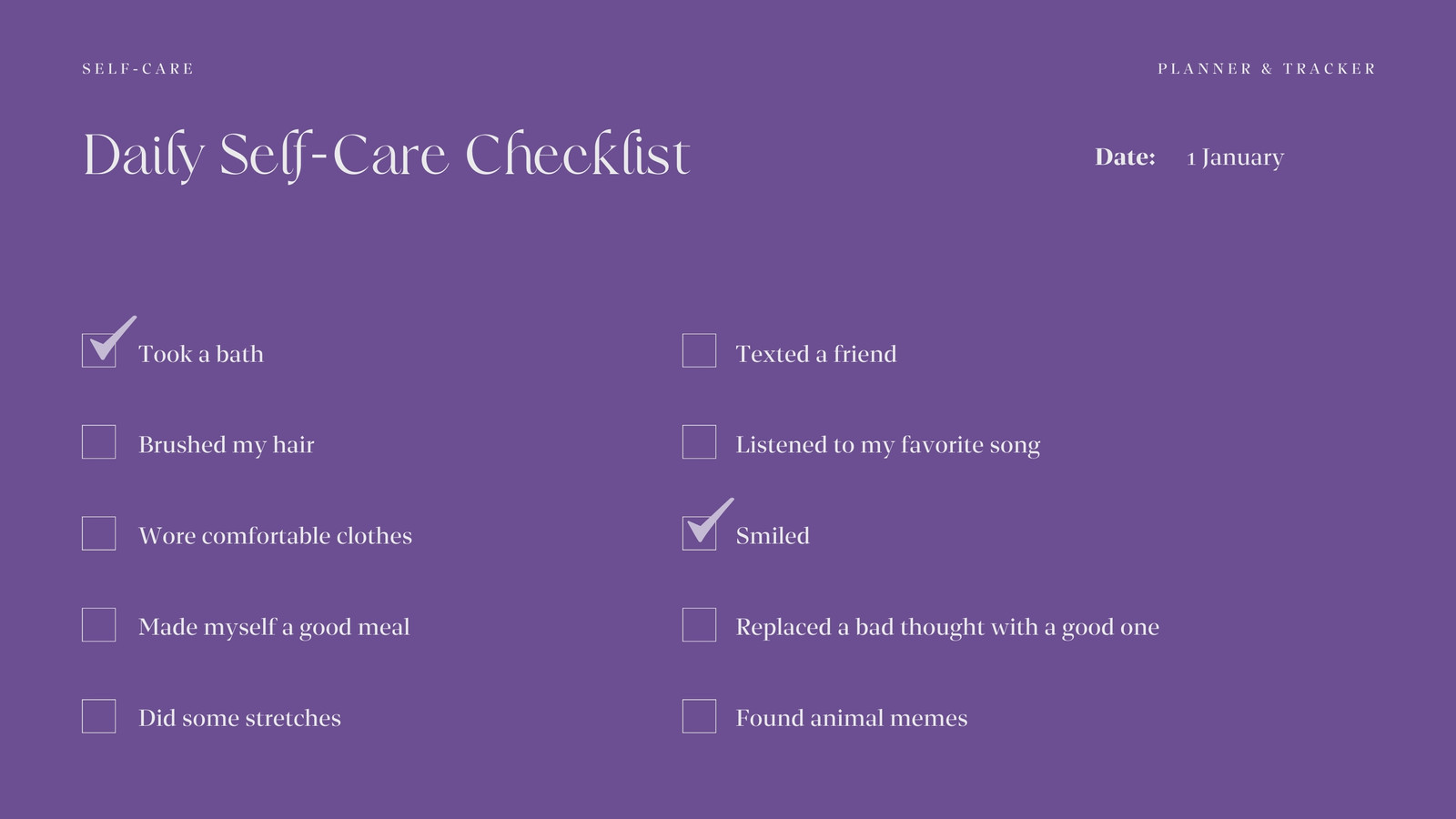Screen dimensions: 1456x819
Task: Click the SELF-CARE header label
Action: (137, 68)
